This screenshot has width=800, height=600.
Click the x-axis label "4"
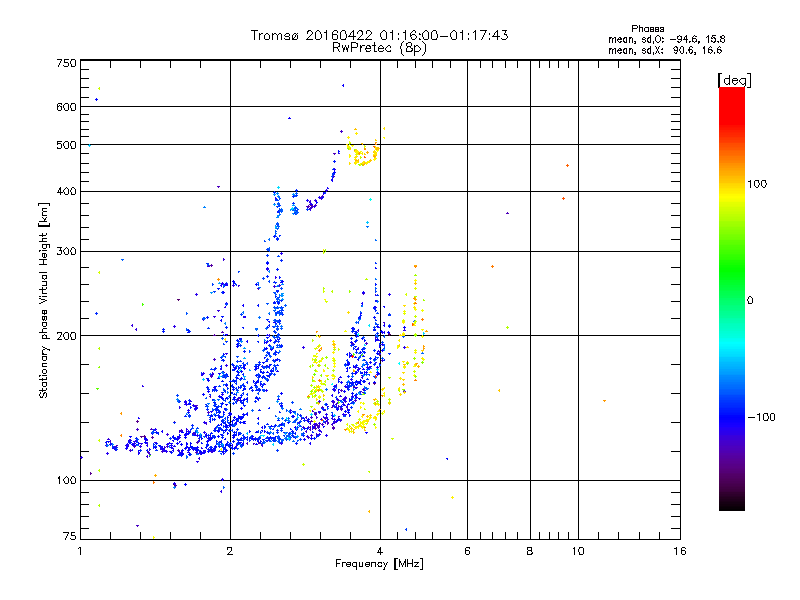tap(380, 551)
